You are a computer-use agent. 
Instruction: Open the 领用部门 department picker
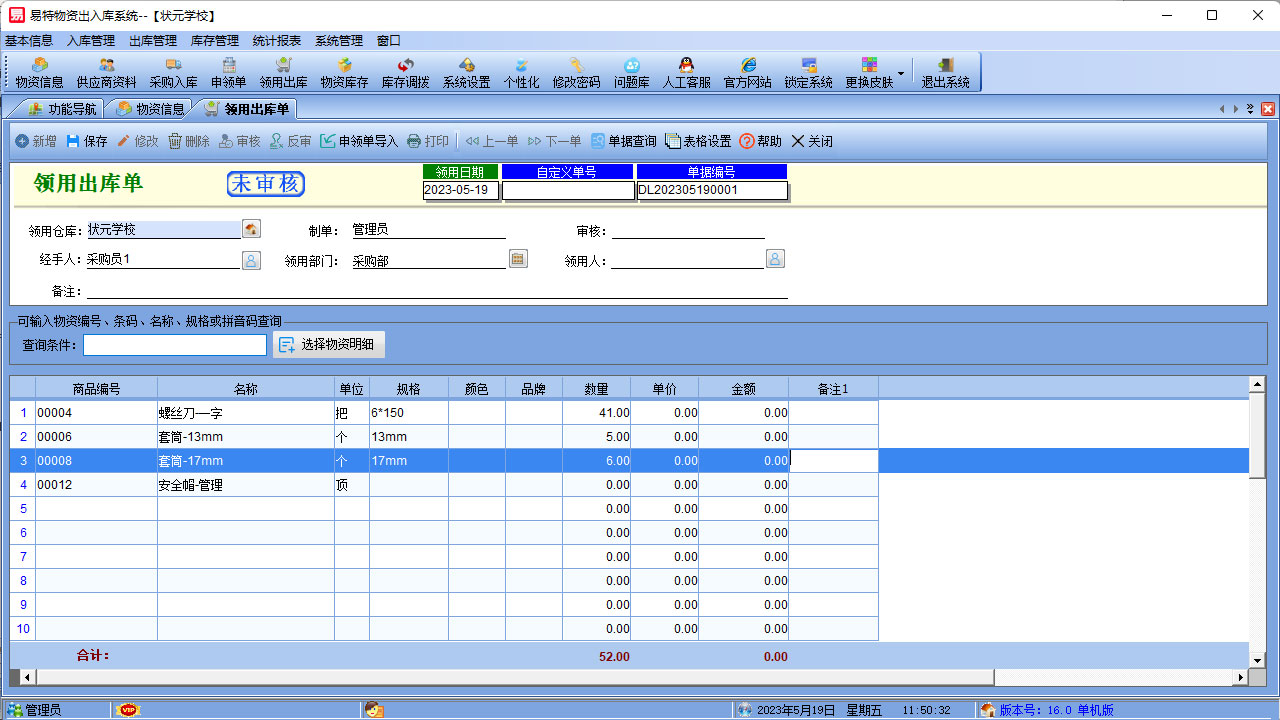(x=517, y=258)
